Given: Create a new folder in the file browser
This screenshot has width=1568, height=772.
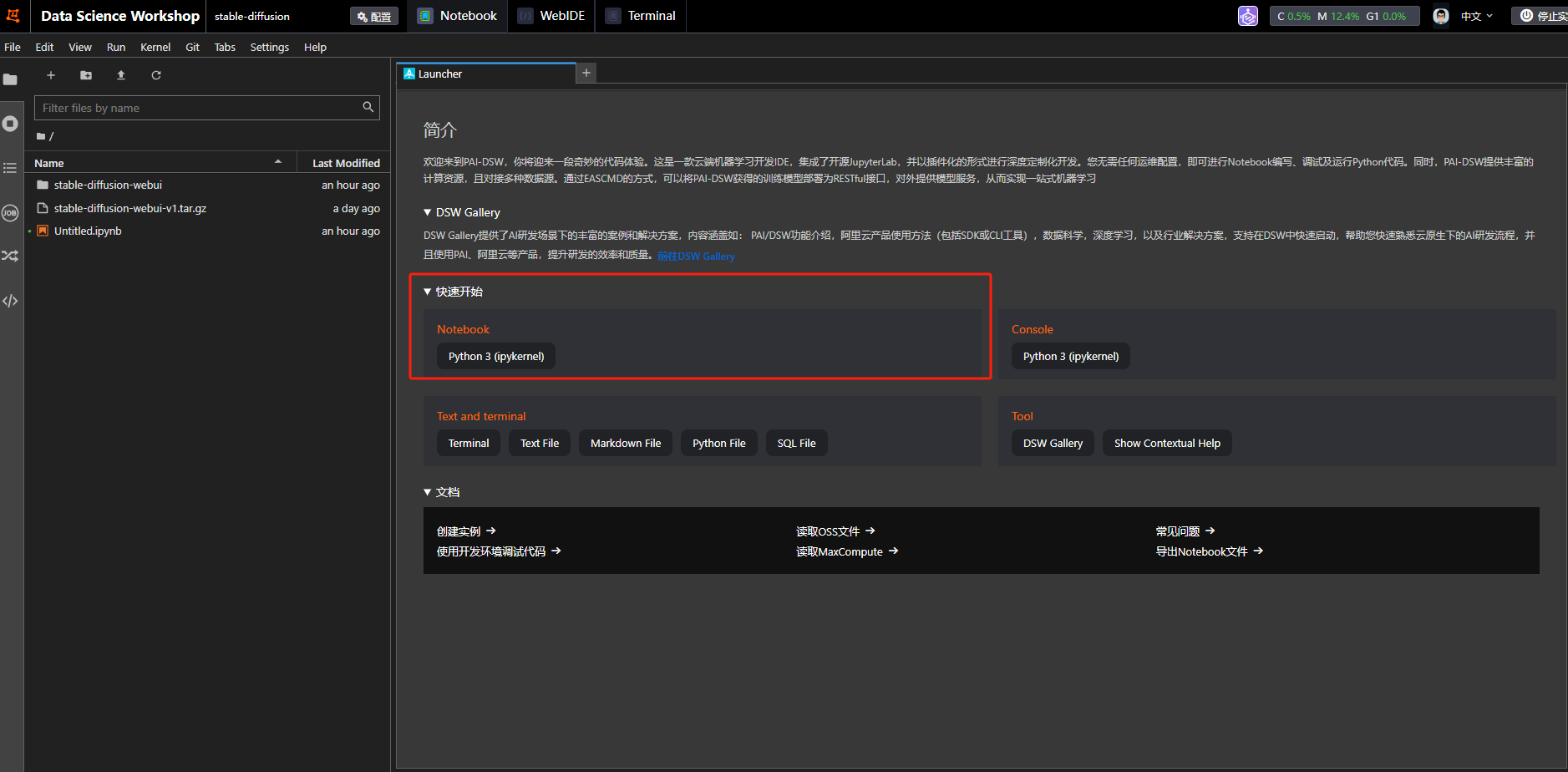Looking at the screenshot, I should click(86, 75).
